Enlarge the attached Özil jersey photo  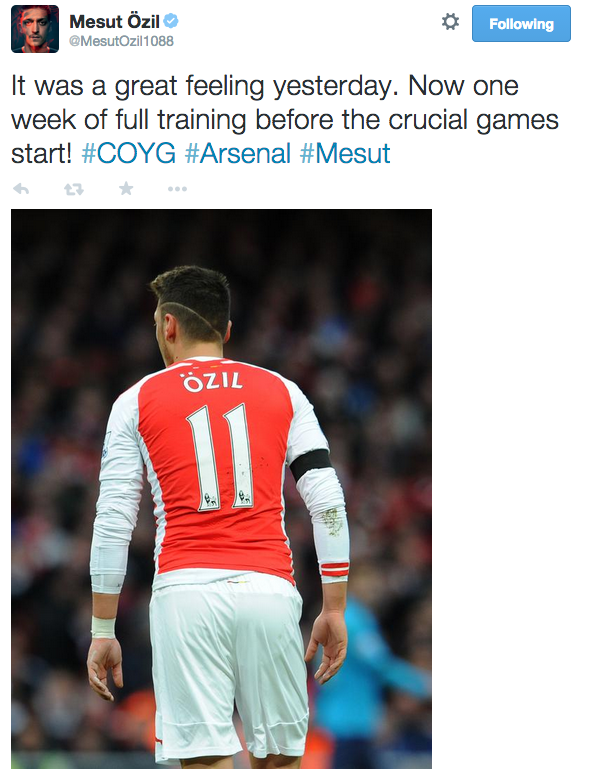(x=221, y=489)
